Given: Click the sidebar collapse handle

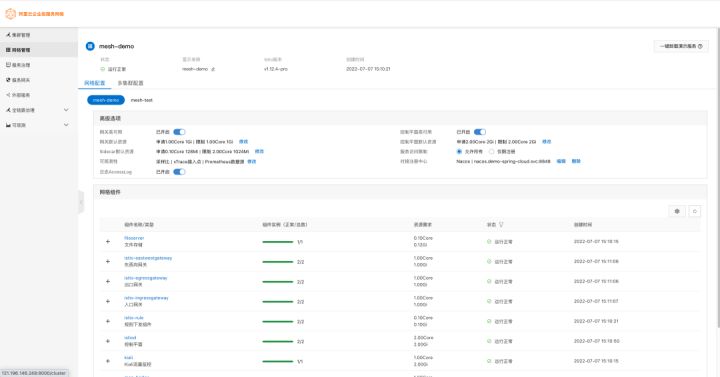Looking at the screenshot, I should (81, 202).
